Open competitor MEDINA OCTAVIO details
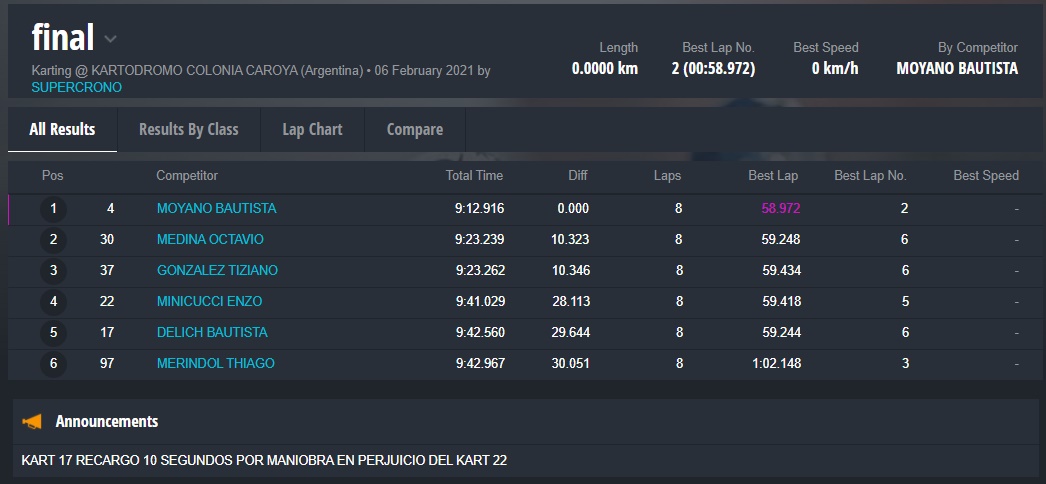Image resolution: width=1046 pixels, height=484 pixels. (x=210, y=240)
